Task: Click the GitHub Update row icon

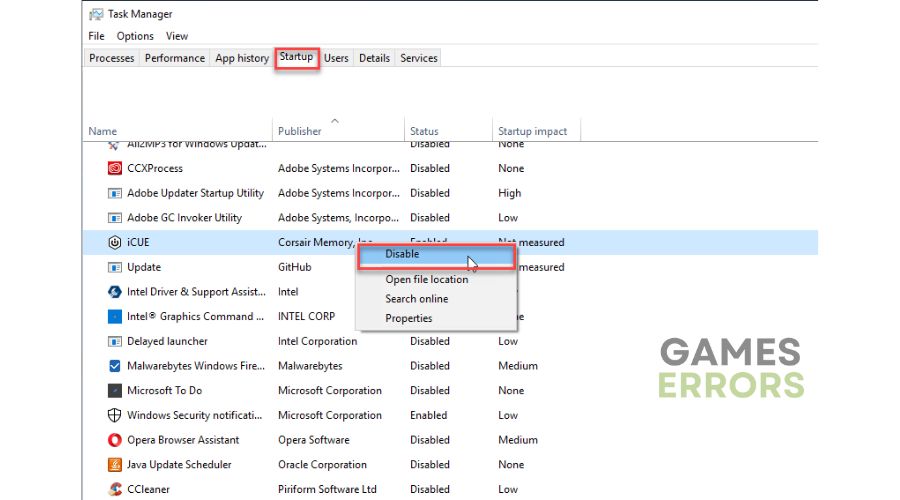Action: [x=115, y=267]
